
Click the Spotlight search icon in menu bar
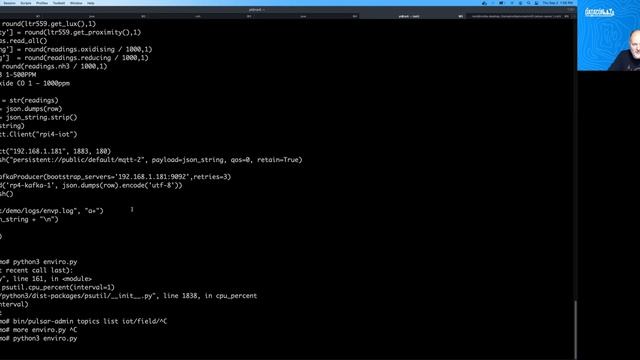529,3
